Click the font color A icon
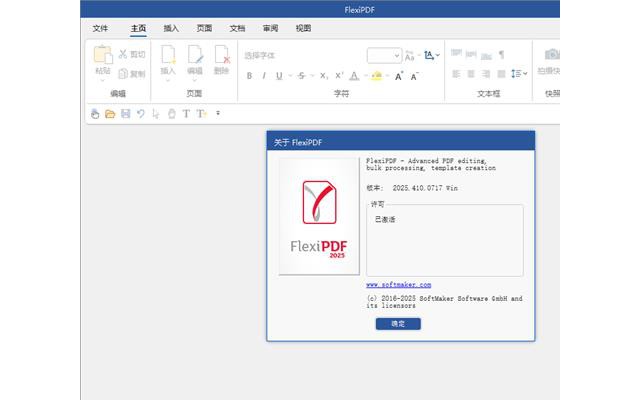Image resolution: width=640 pixels, height=400 pixels. pyautogui.click(x=354, y=76)
